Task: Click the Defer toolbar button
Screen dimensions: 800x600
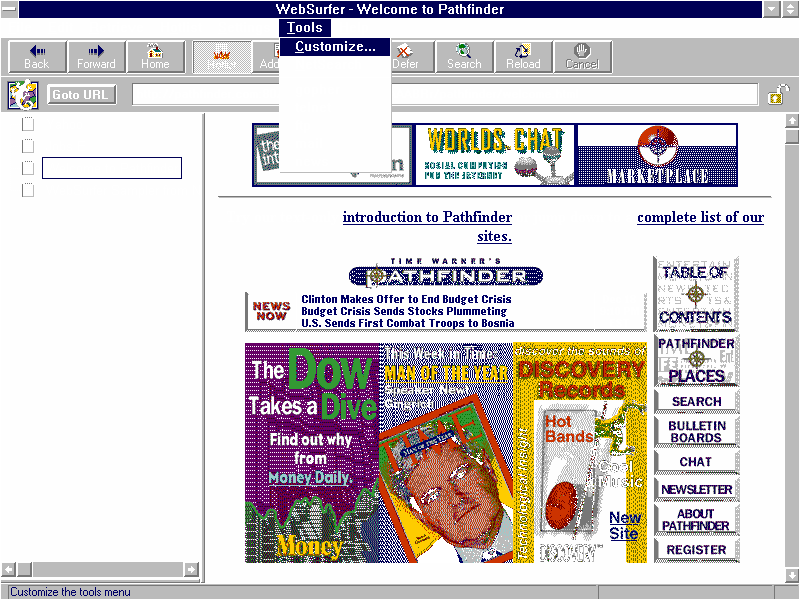Action: pyautogui.click(x=412, y=57)
